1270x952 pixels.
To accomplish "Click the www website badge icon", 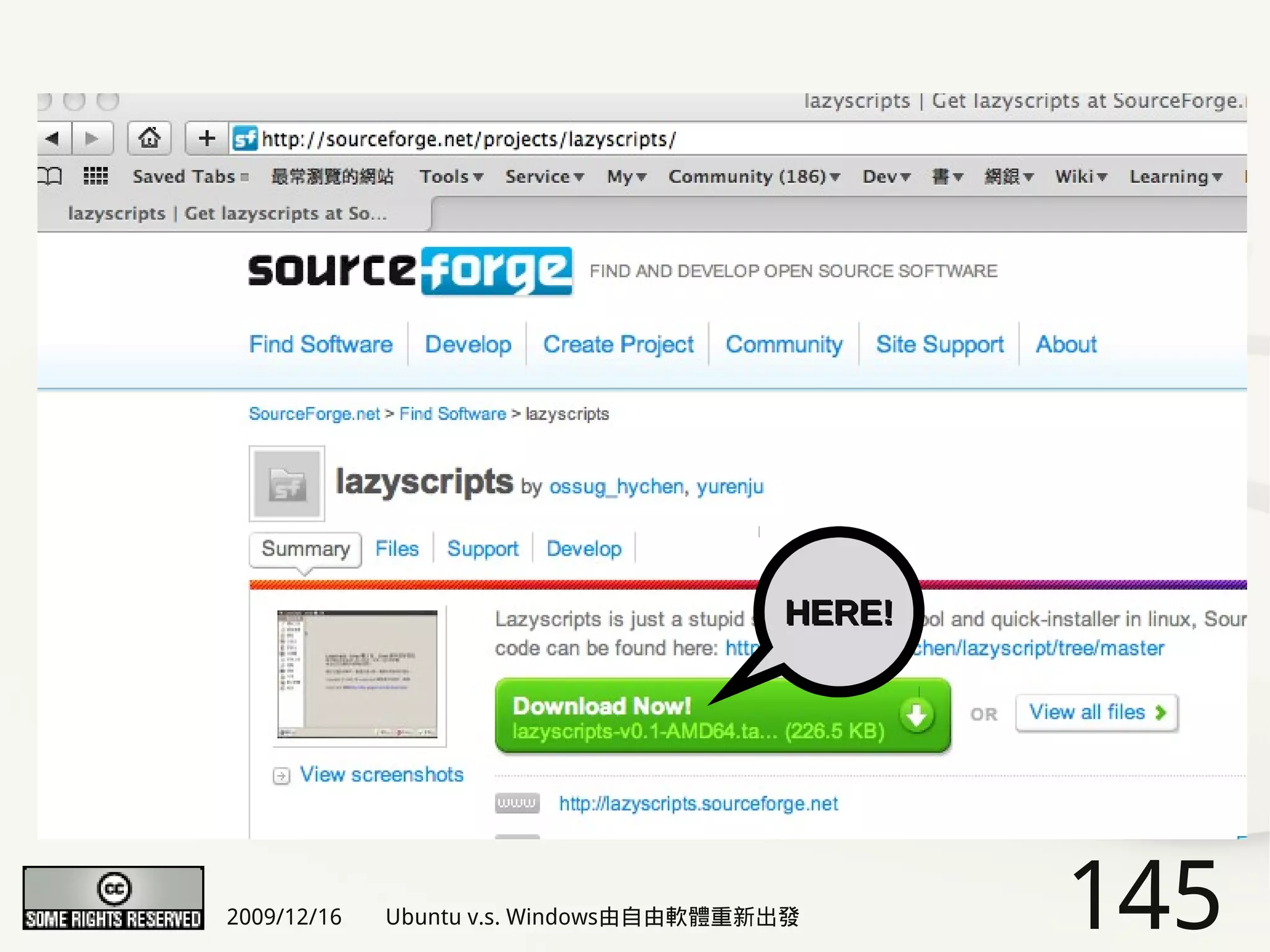I will click(517, 803).
